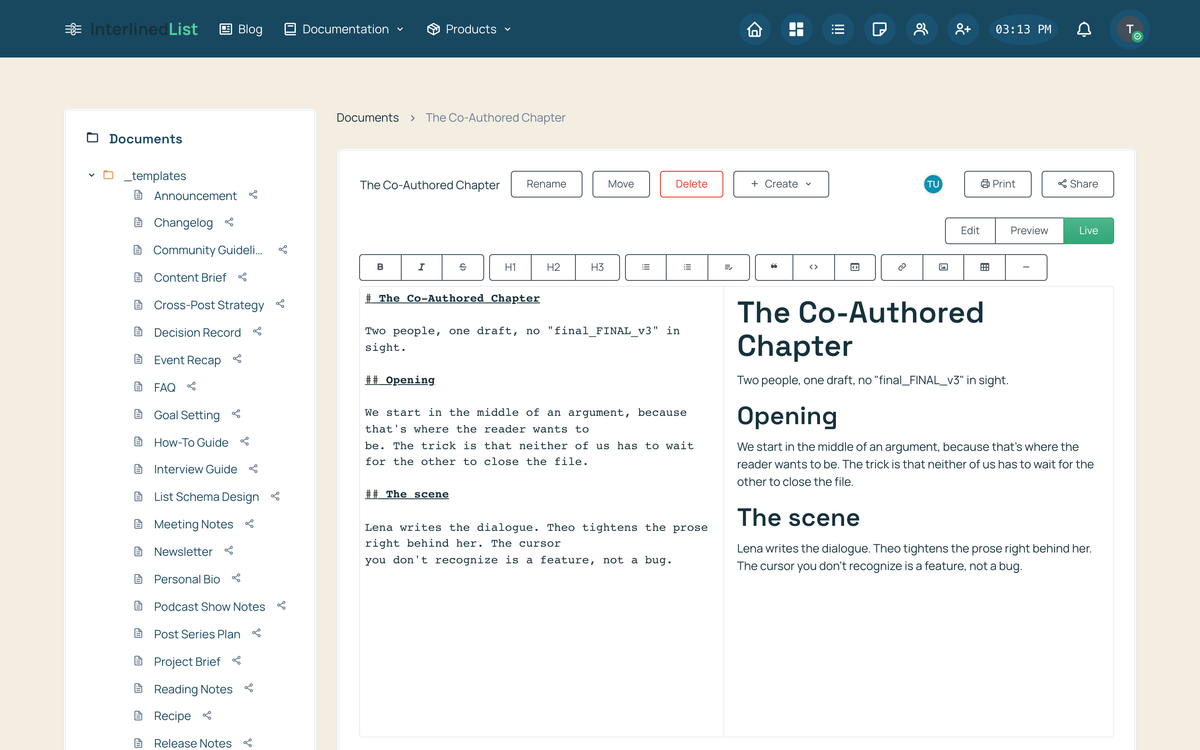
Task: Go to the Home icon in navbar
Action: tap(755, 29)
